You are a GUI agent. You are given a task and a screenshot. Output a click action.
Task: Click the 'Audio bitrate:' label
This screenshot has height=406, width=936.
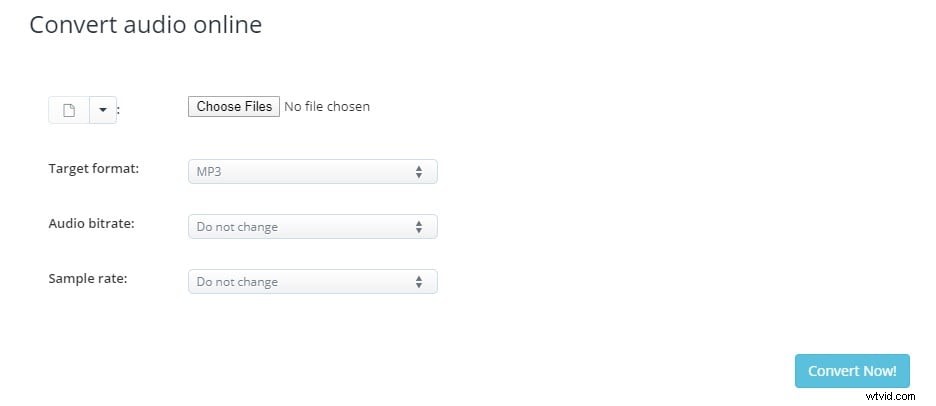(x=91, y=223)
